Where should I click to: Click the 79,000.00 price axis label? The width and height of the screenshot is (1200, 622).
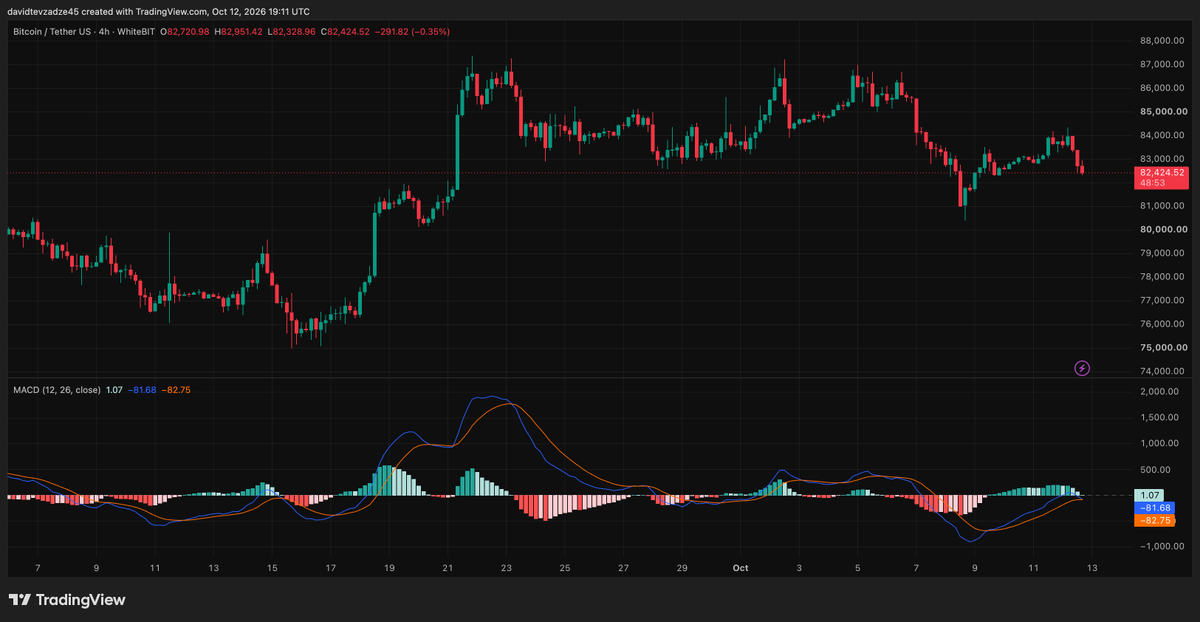pyautogui.click(x=1162, y=253)
